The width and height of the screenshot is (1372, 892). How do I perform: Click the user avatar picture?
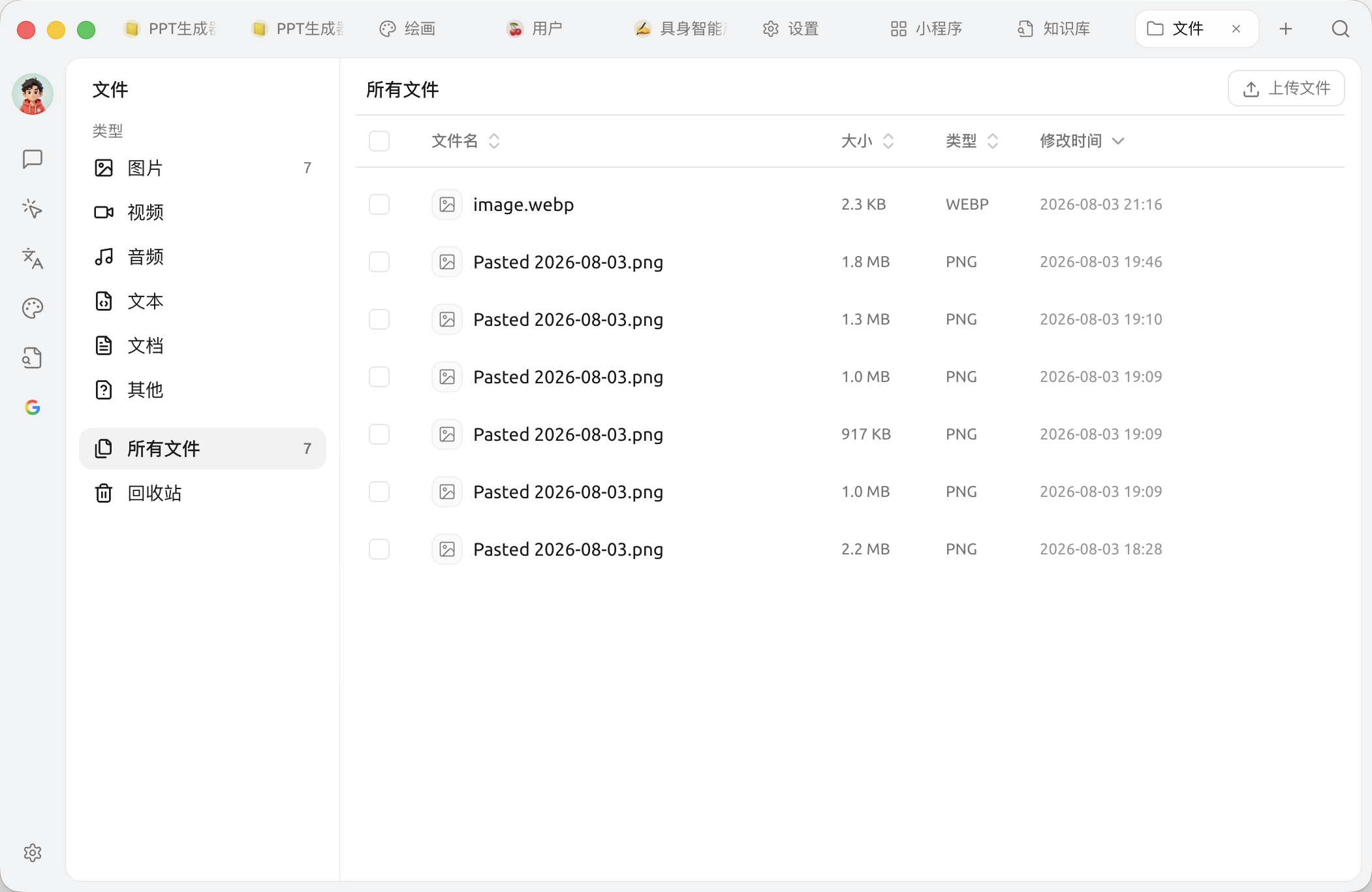(33, 94)
